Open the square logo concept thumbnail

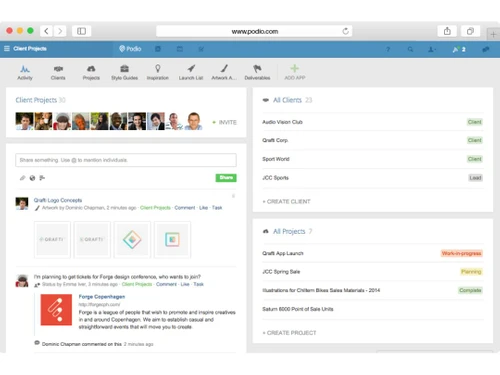[x=172, y=239]
